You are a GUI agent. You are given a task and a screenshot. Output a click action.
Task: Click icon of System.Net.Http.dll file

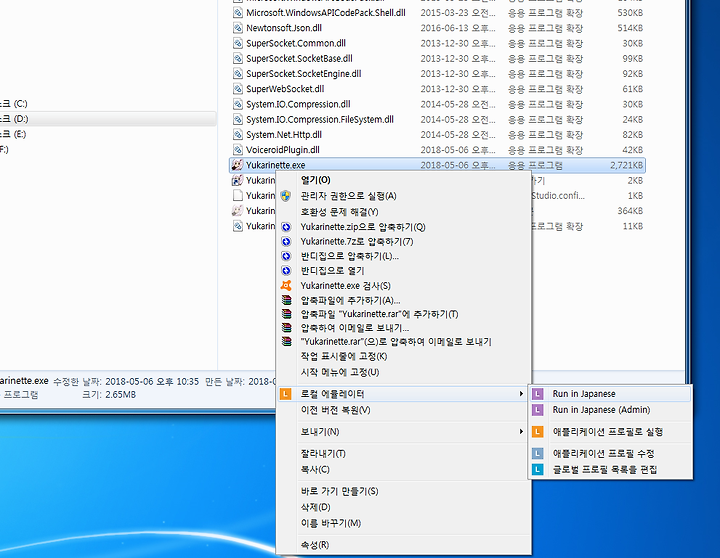click(237, 135)
